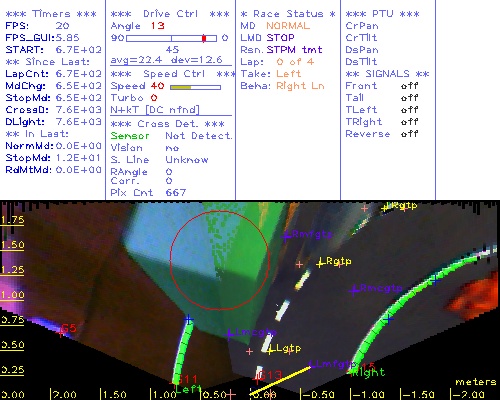Click the NORMAL mode value
The image size is (500, 400).
point(288,26)
